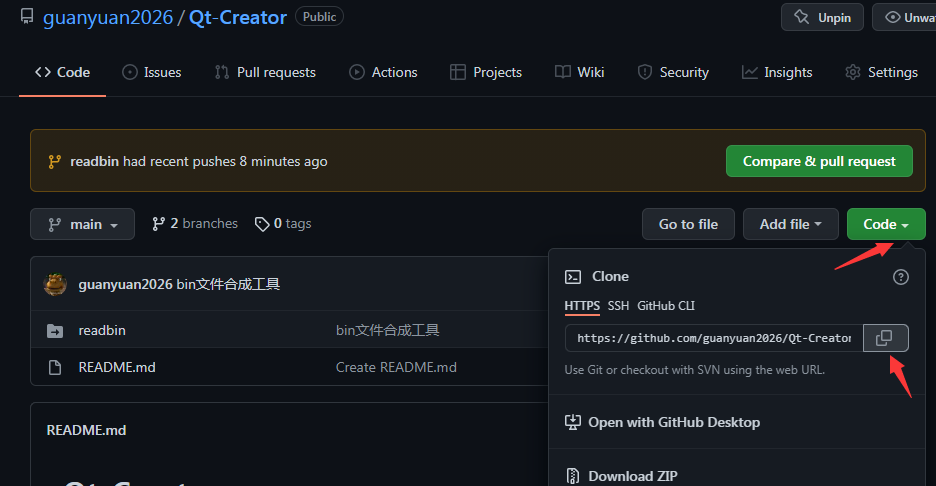
Task: Click the Go to file button
Action: [688, 224]
